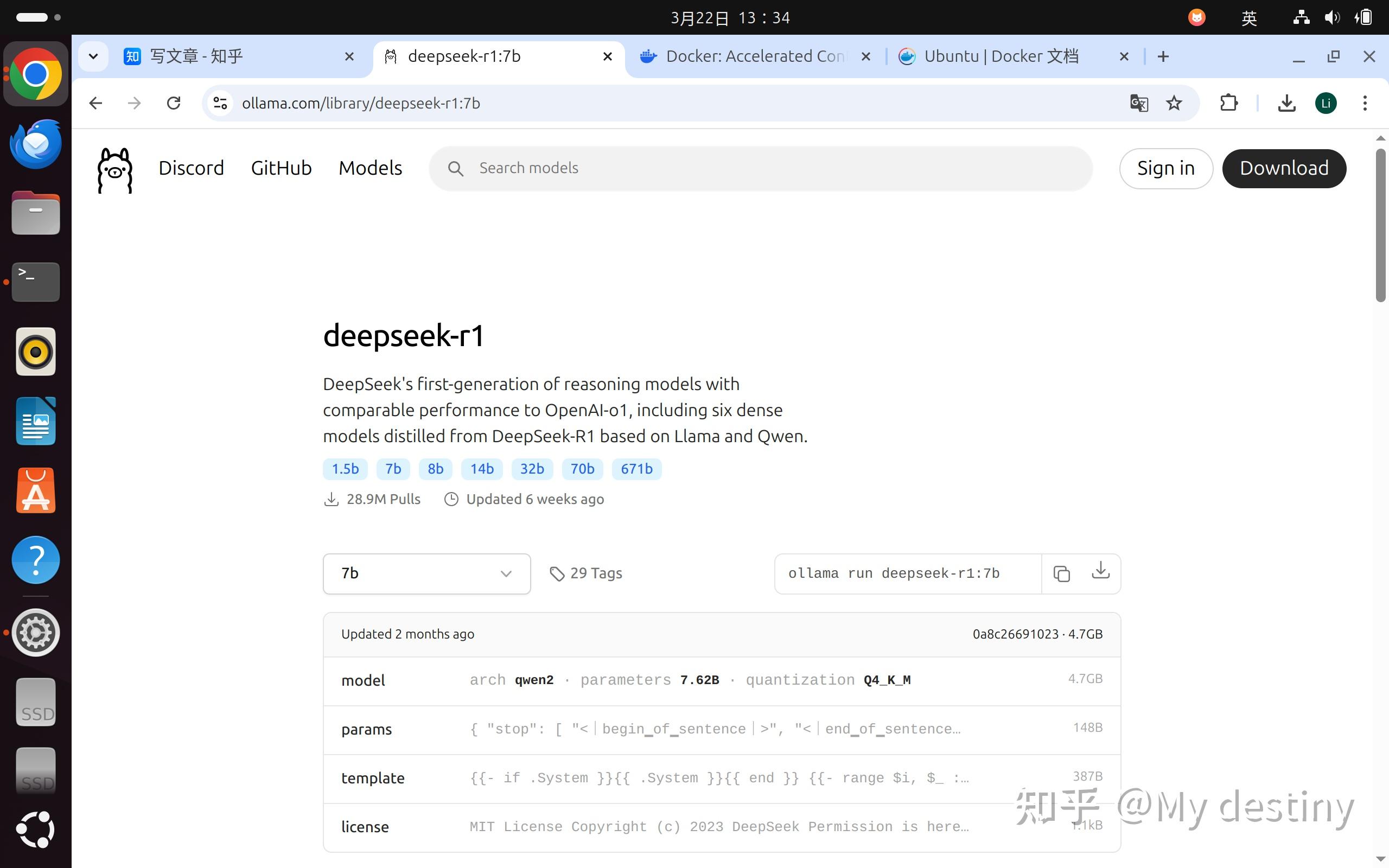The width and height of the screenshot is (1389, 868).
Task: Select the 32b model tag
Action: tap(532, 468)
